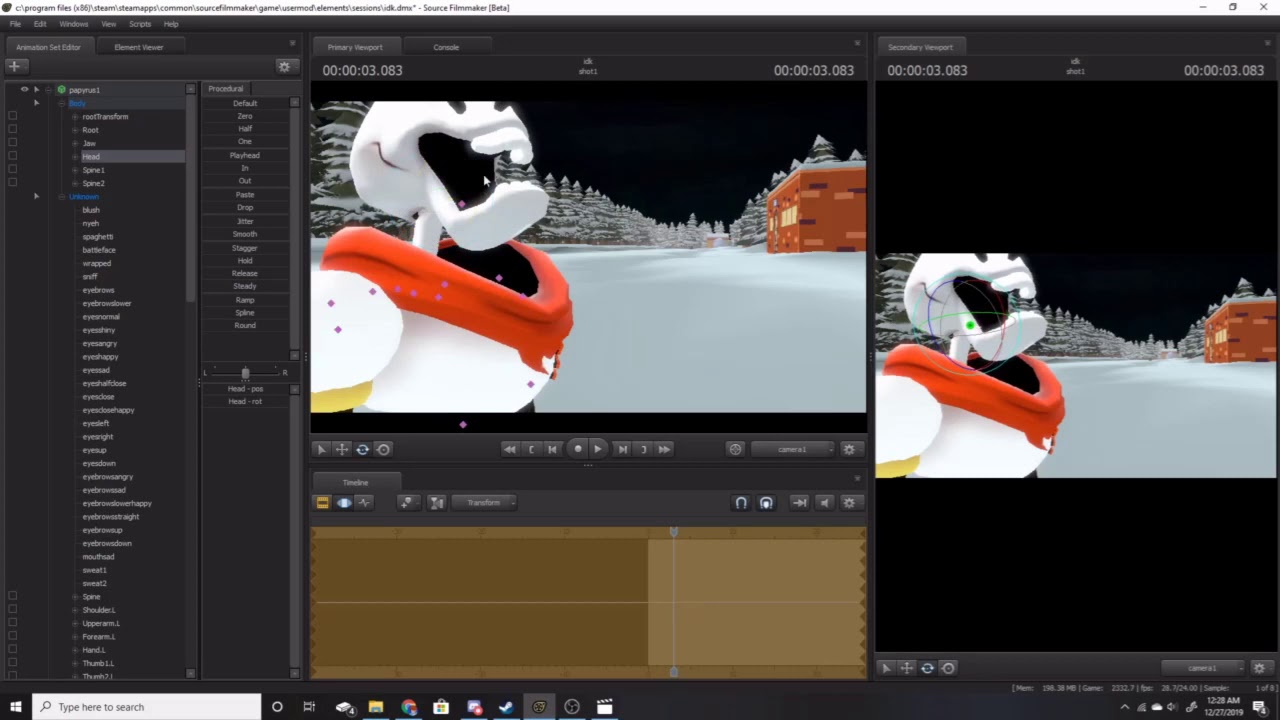Screen dimensions: 1280x720
Task: Adjust the left-right balance slider
Action: pyautogui.click(x=245, y=373)
